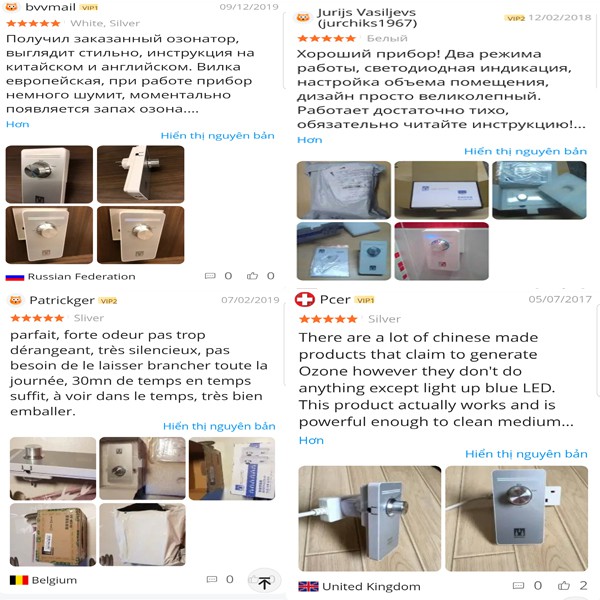Image resolution: width=600 pixels, height=600 pixels.
Task: Open first photo in bvvmail's review
Action: tap(49, 174)
